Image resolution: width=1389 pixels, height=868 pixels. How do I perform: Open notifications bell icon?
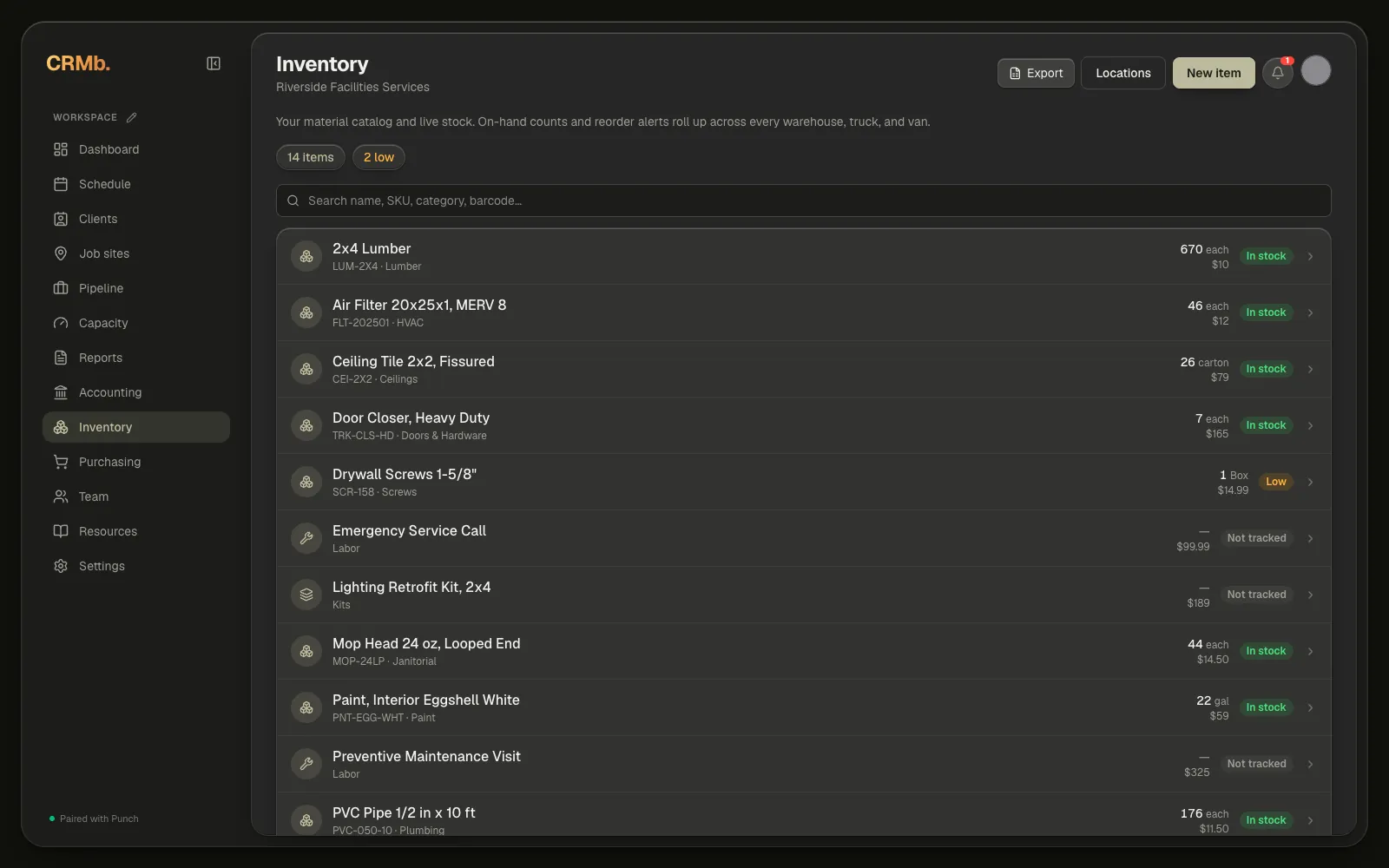tap(1278, 73)
